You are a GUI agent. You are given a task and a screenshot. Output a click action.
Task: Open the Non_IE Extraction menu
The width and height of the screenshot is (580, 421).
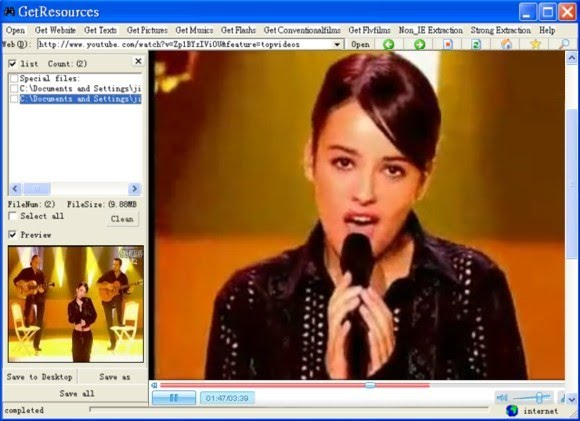[431, 30]
